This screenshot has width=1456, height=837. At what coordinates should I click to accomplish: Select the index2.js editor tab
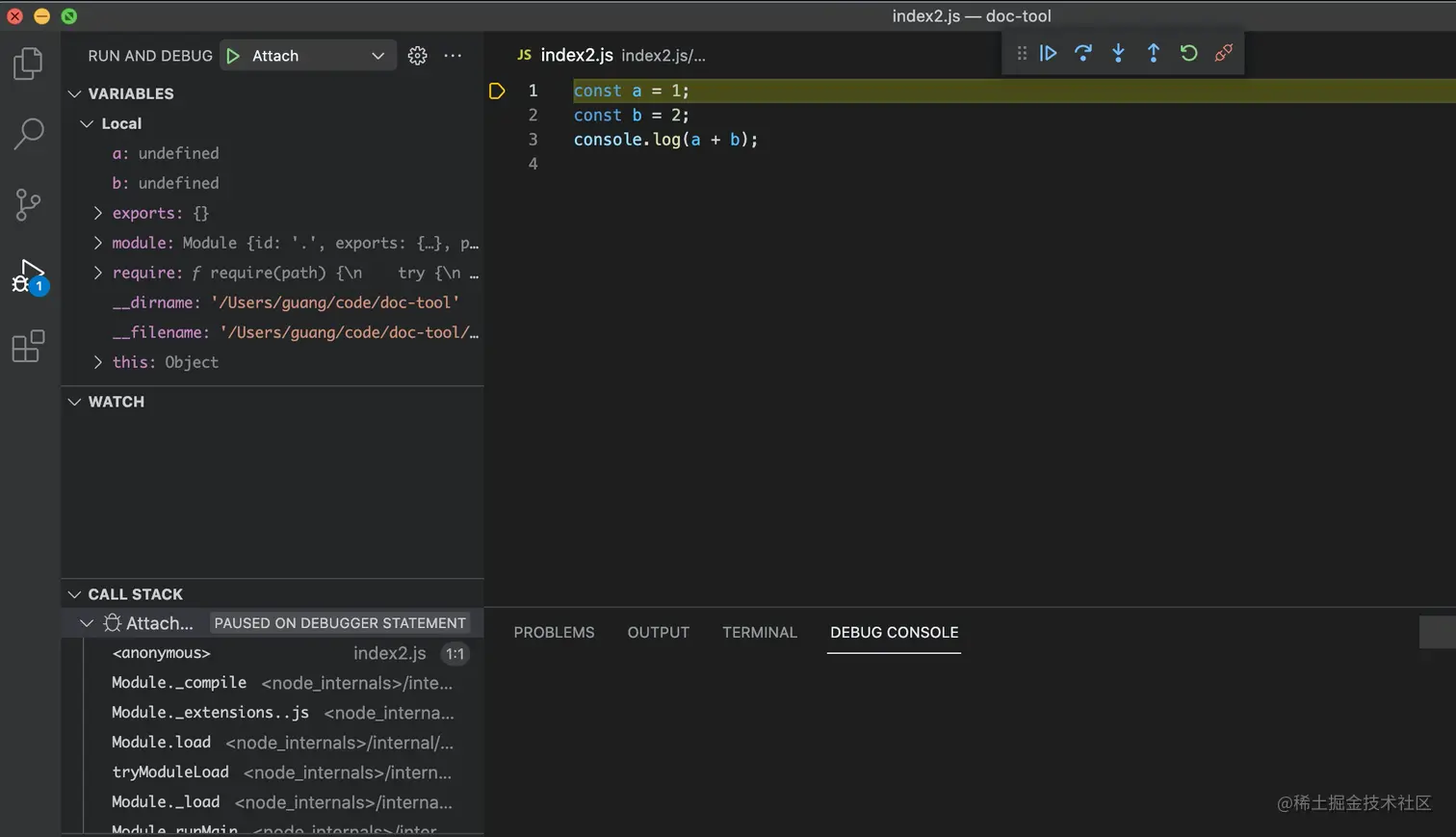click(577, 55)
